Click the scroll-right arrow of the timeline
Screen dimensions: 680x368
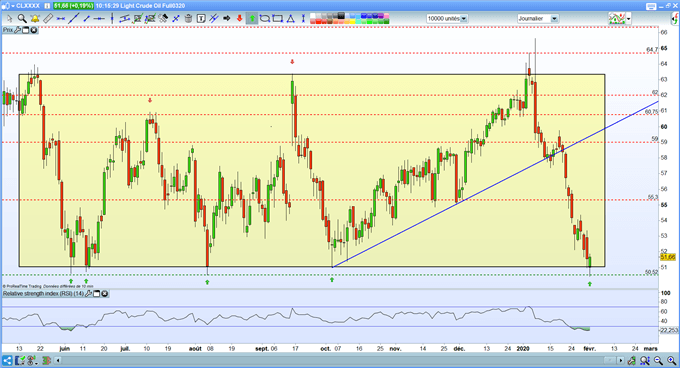[621, 360]
